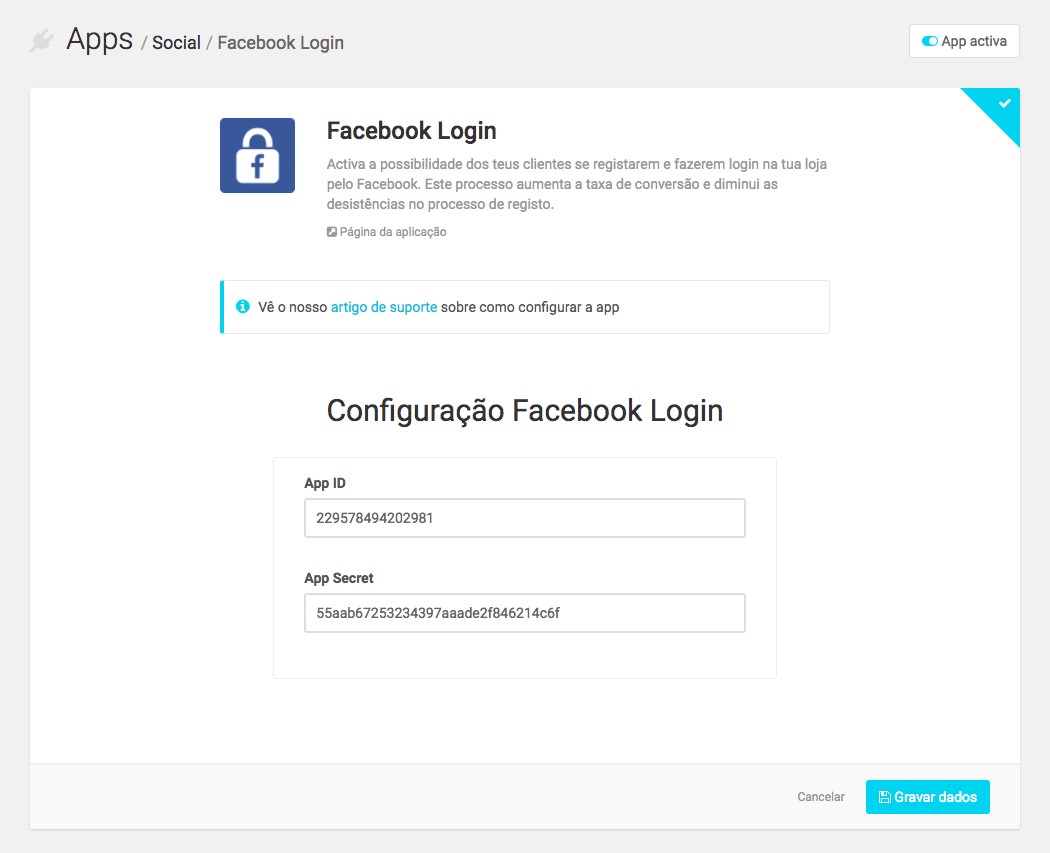1050x853 pixels.
Task: Click the plug icon beside Apps
Action: tap(42, 40)
